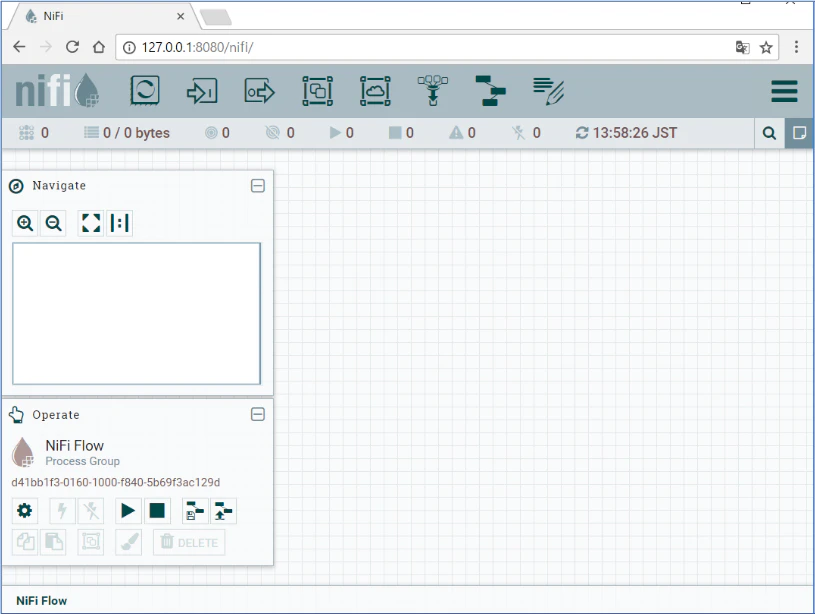Select the Label toolbar icon
This screenshot has height=614, width=815.
548,91
